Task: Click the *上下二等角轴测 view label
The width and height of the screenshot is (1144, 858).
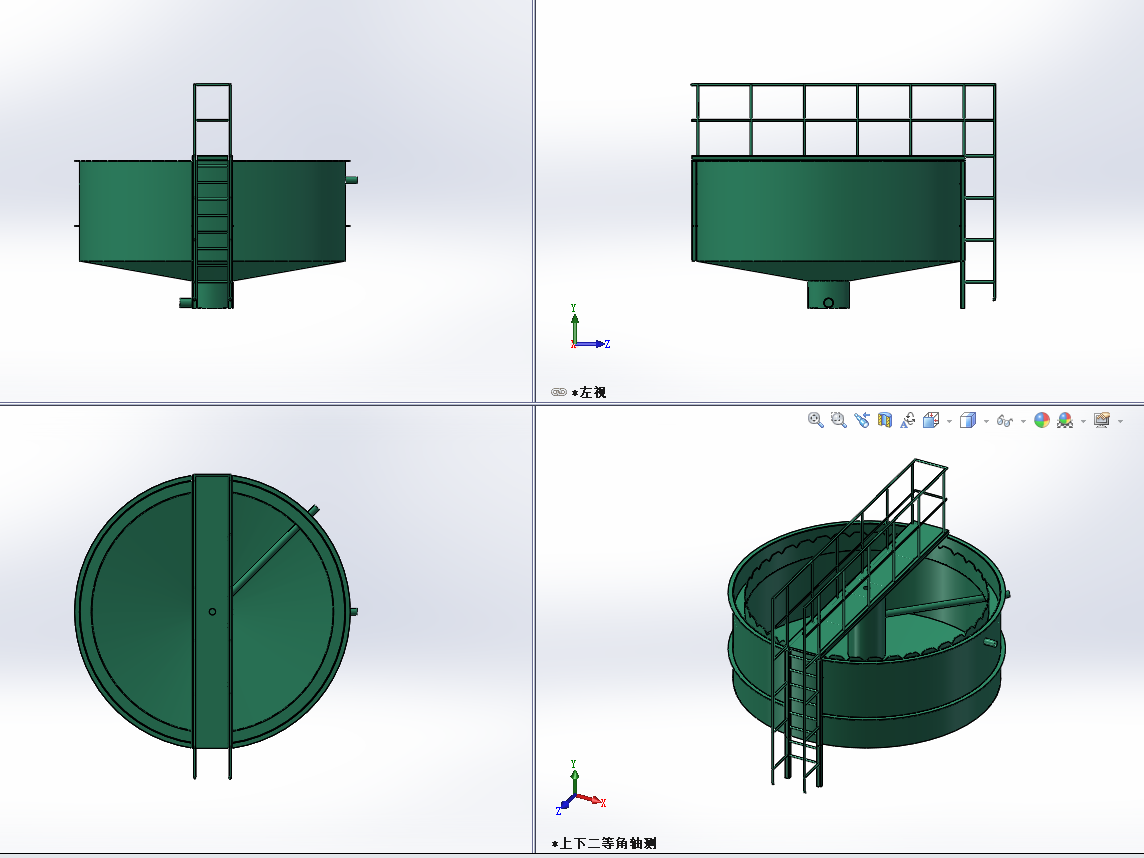Action: tap(604, 843)
